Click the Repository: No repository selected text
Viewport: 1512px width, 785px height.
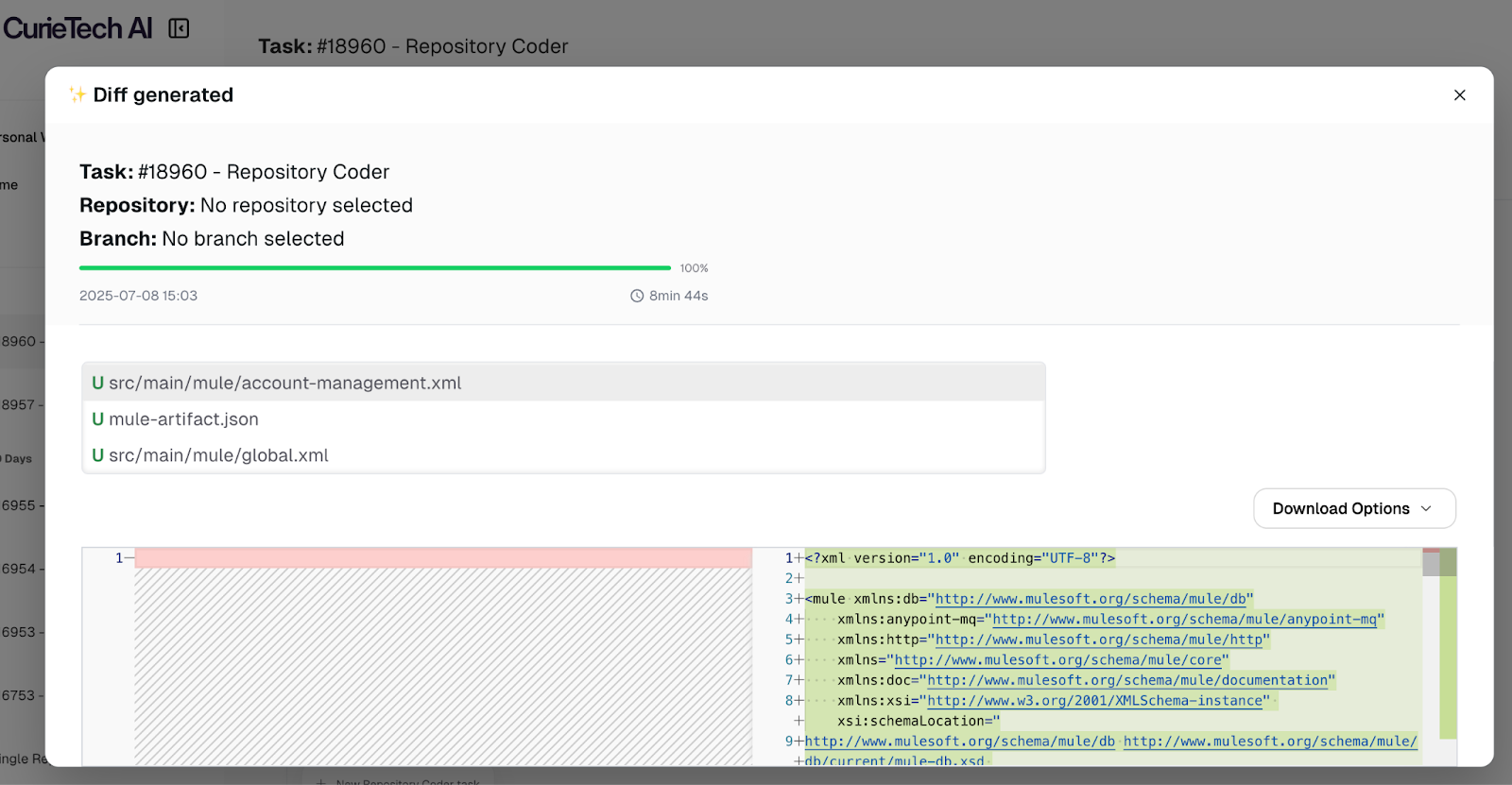pyautogui.click(x=246, y=205)
